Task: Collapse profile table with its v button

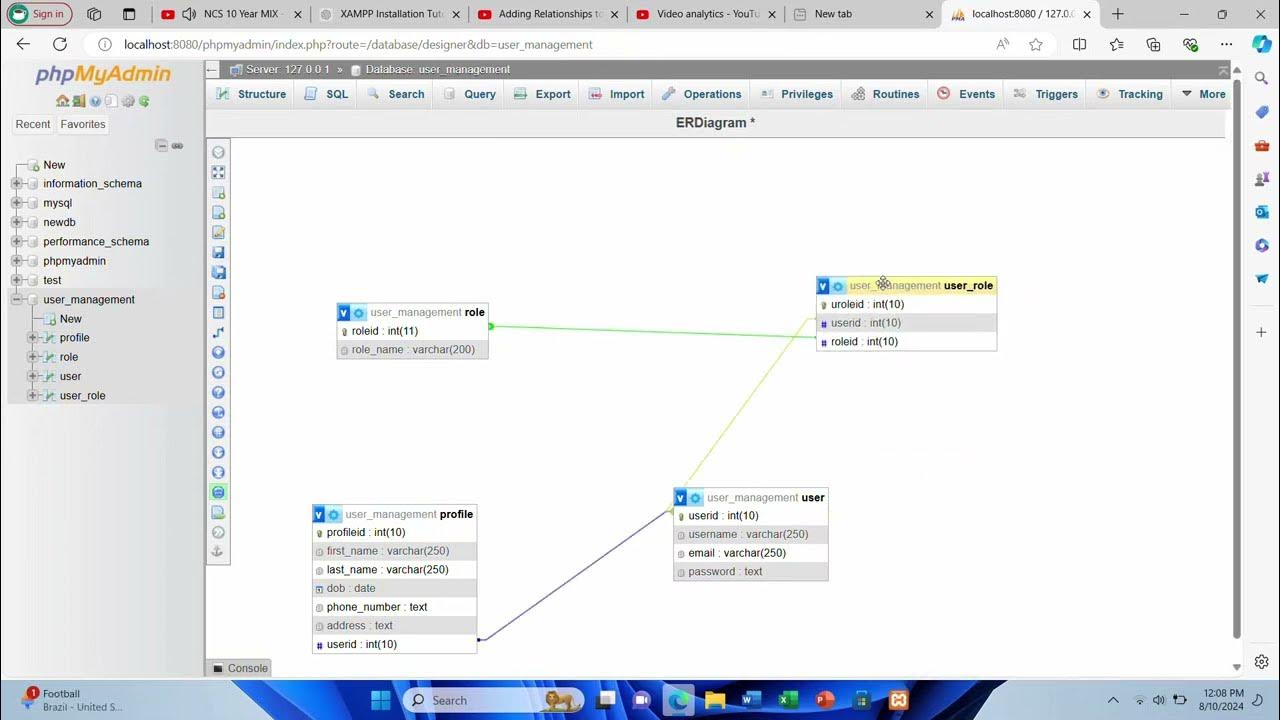Action: point(319,514)
